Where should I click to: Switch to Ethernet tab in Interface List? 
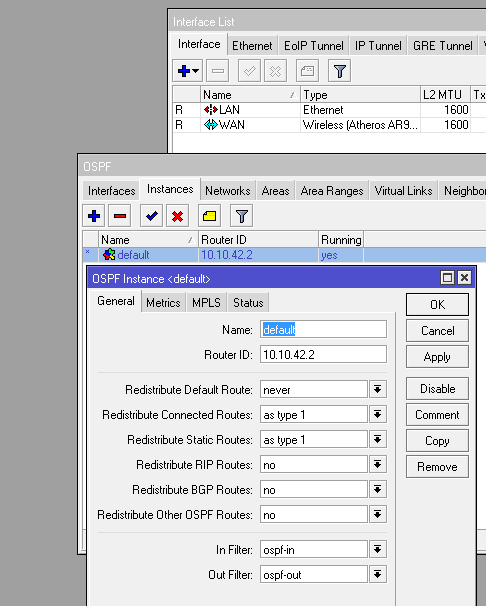pos(252,46)
